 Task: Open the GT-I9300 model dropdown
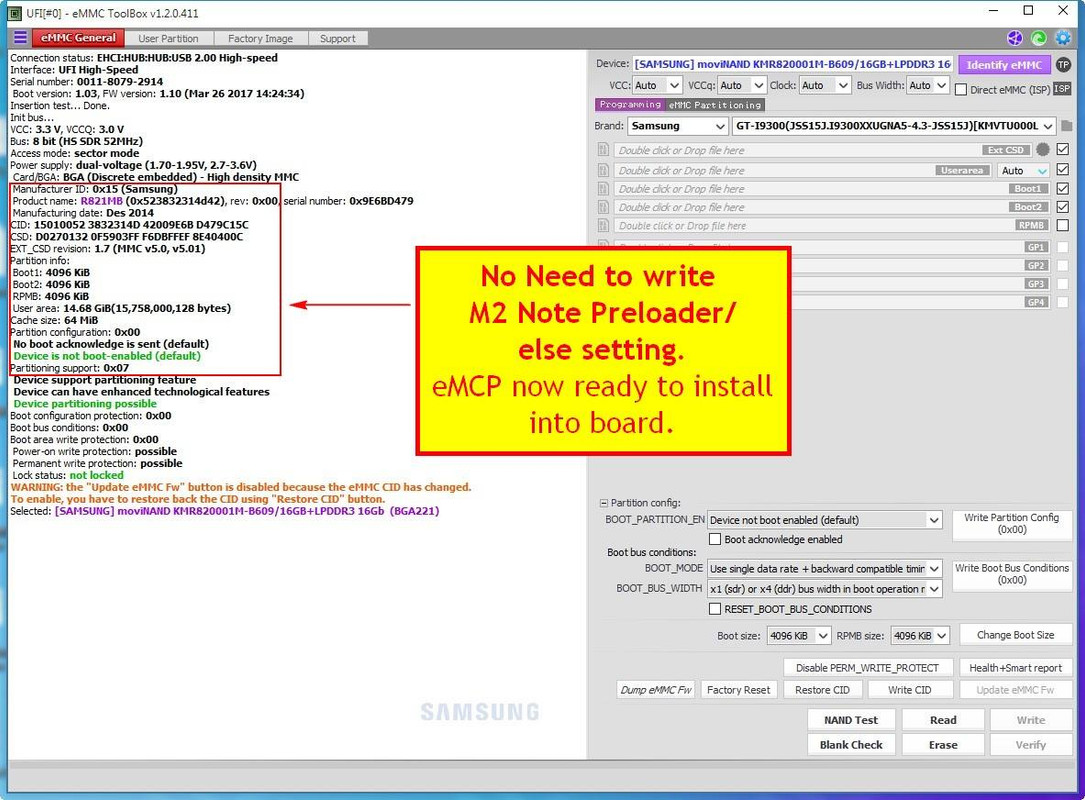pos(894,126)
